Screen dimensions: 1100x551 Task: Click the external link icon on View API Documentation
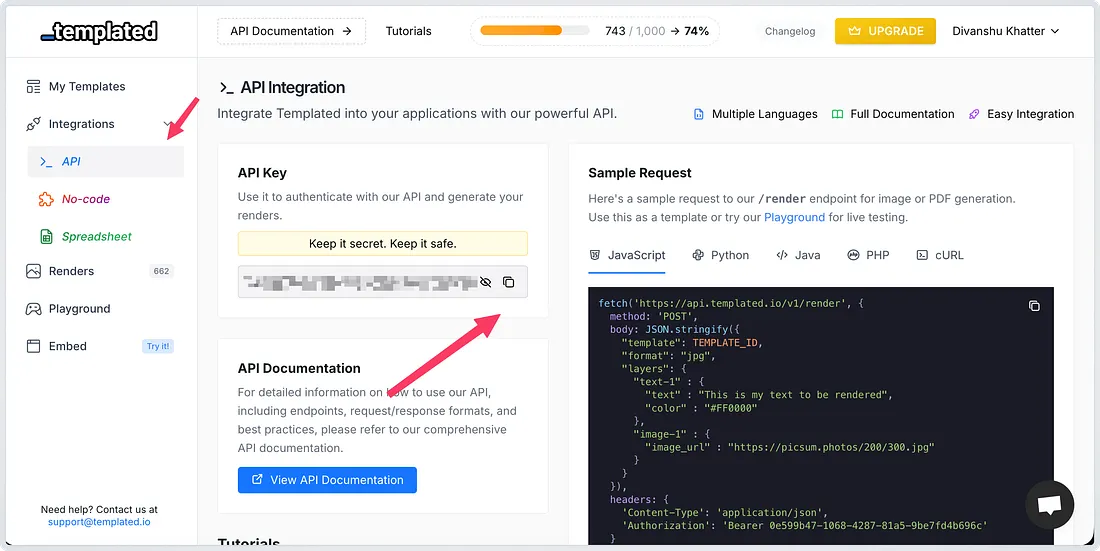pyautogui.click(x=257, y=479)
